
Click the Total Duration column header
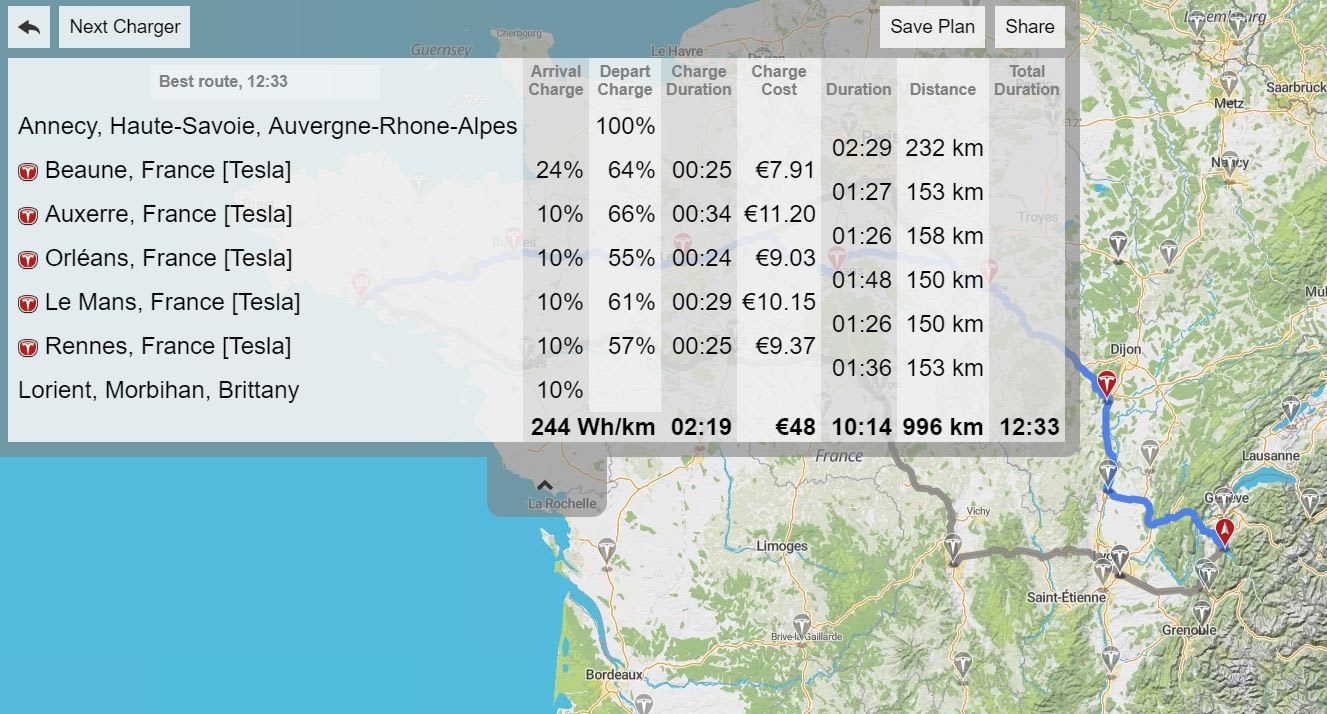coord(1027,80)
